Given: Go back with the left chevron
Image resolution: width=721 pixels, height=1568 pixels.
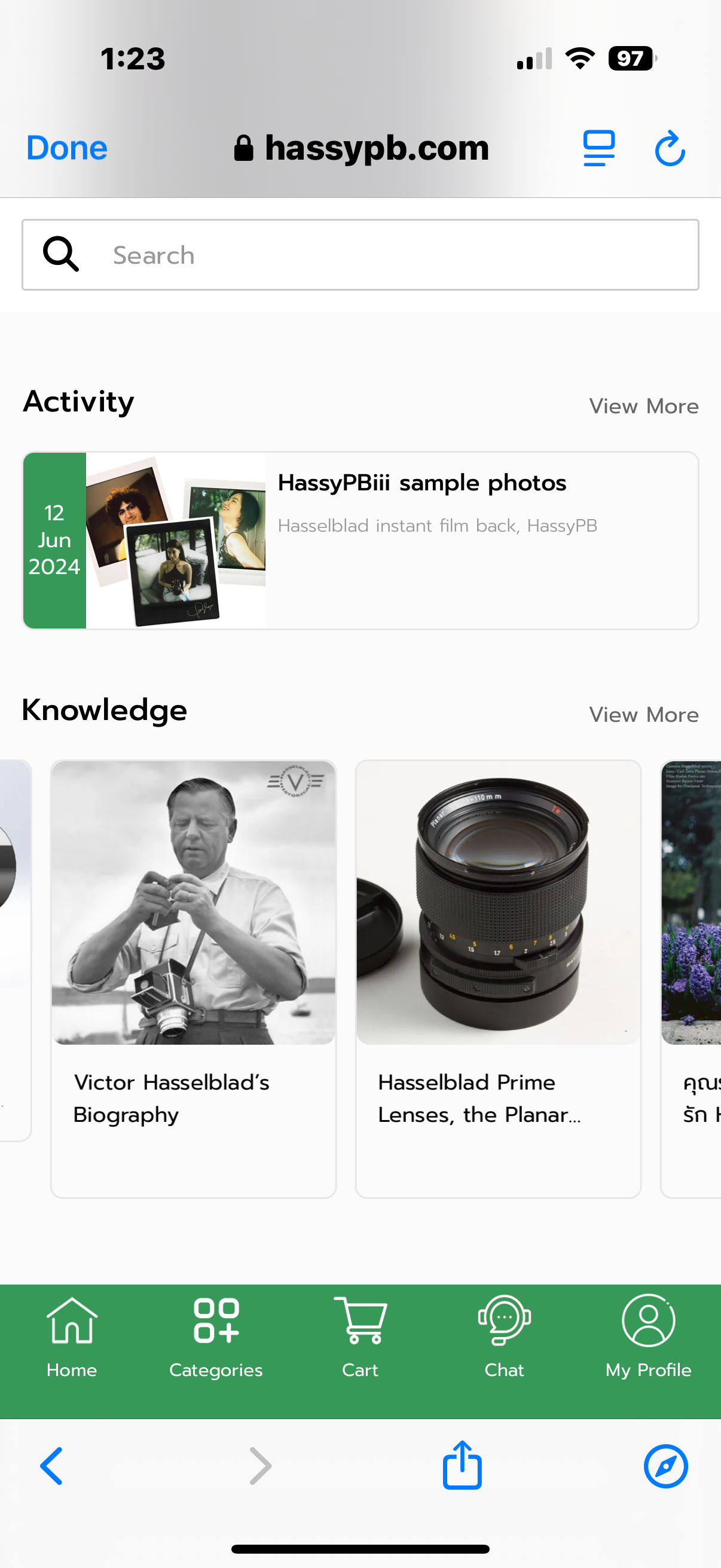Looking at the screenshot, I should tap(52, 1466).
